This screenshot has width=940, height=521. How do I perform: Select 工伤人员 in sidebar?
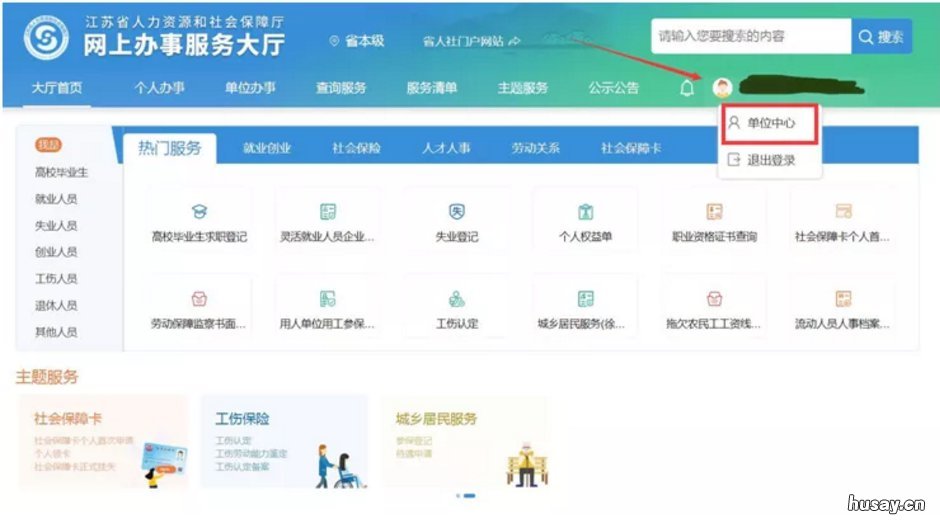[x=56, y=279]
